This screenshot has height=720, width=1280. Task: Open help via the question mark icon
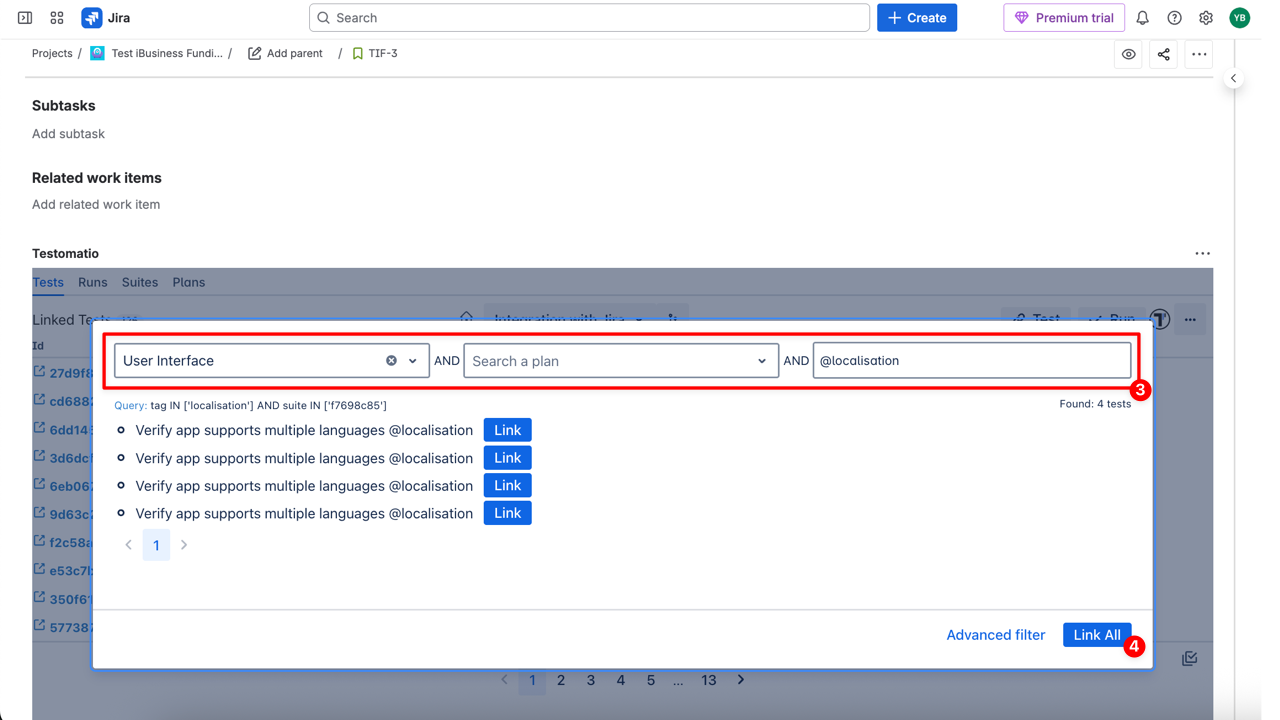(x=1174, y=17)
